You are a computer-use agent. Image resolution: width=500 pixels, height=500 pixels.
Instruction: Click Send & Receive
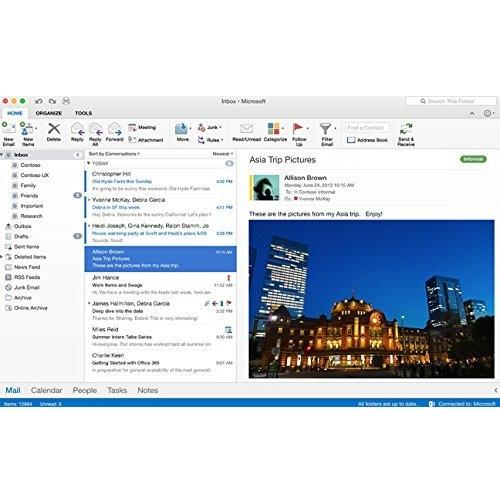[406, 134]
